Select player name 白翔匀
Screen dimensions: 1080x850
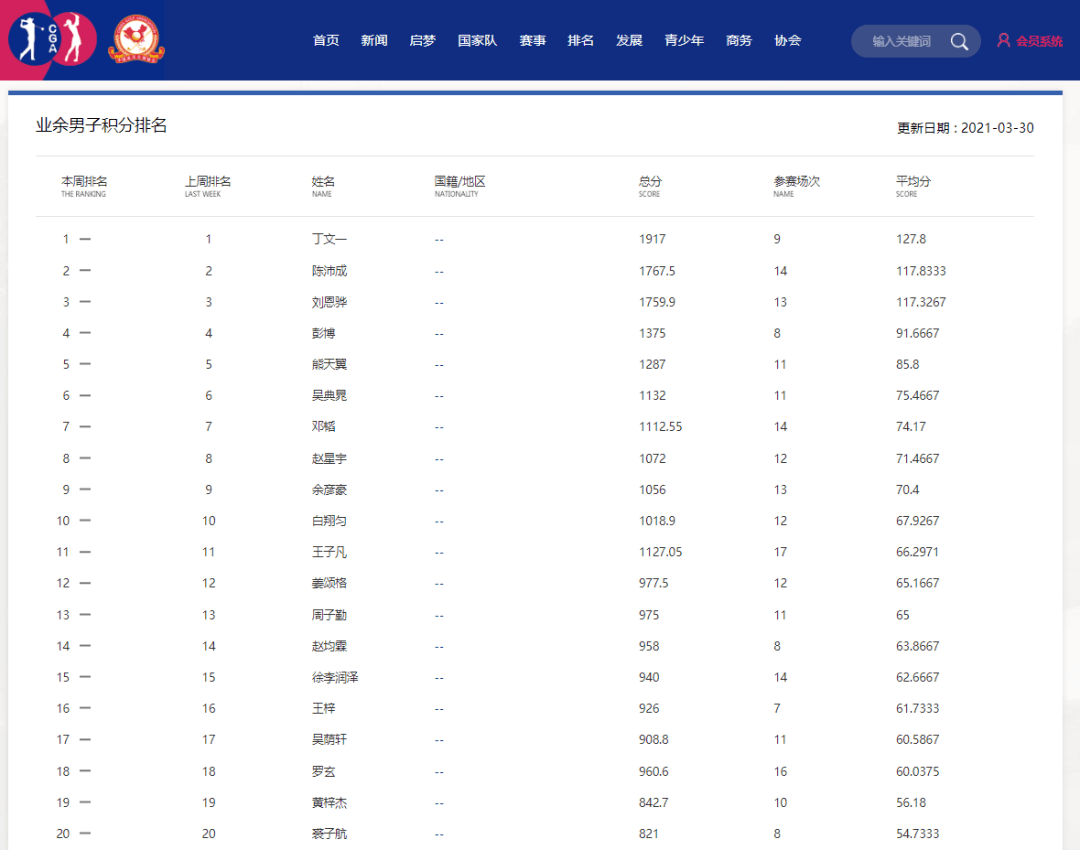click(x=329, y=521)
